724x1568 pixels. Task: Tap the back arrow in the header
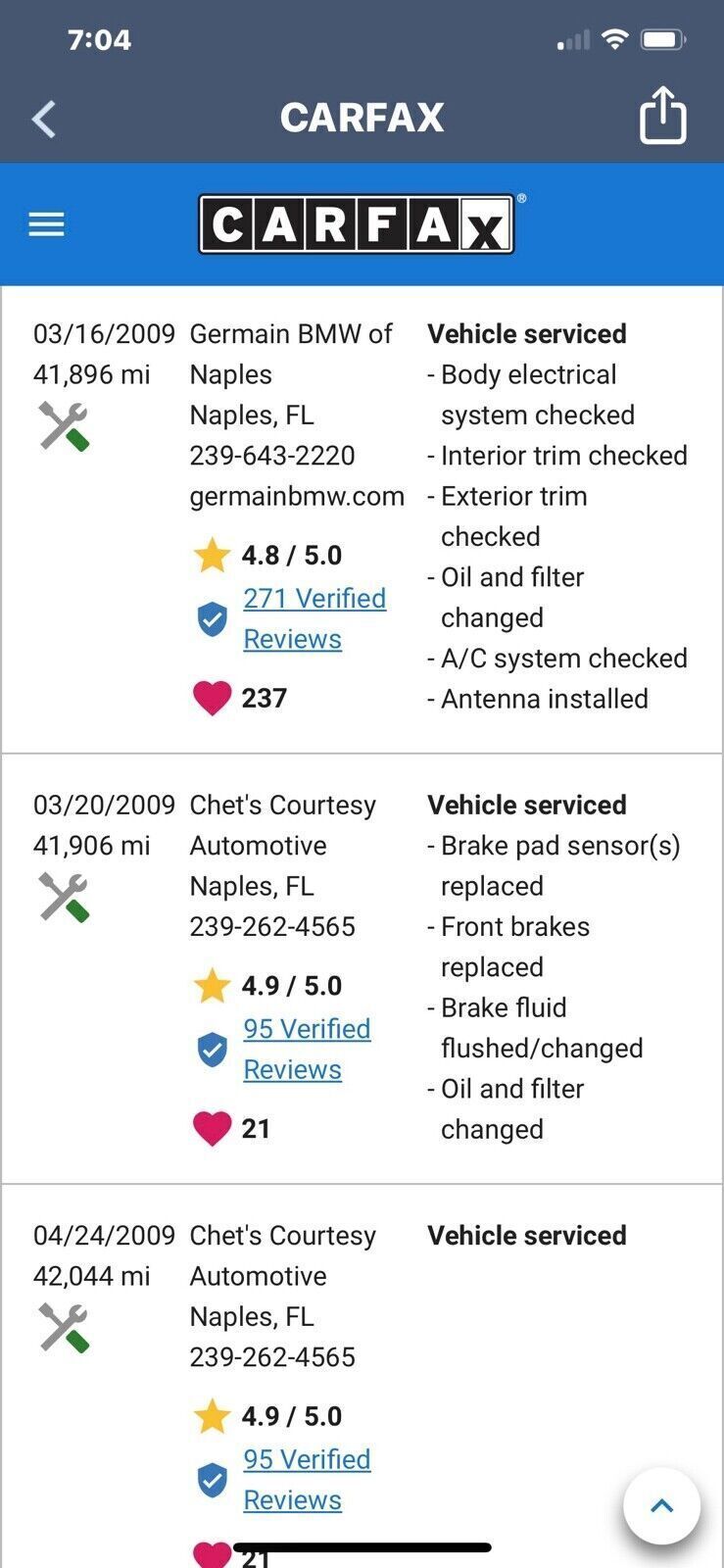(44, 119)
